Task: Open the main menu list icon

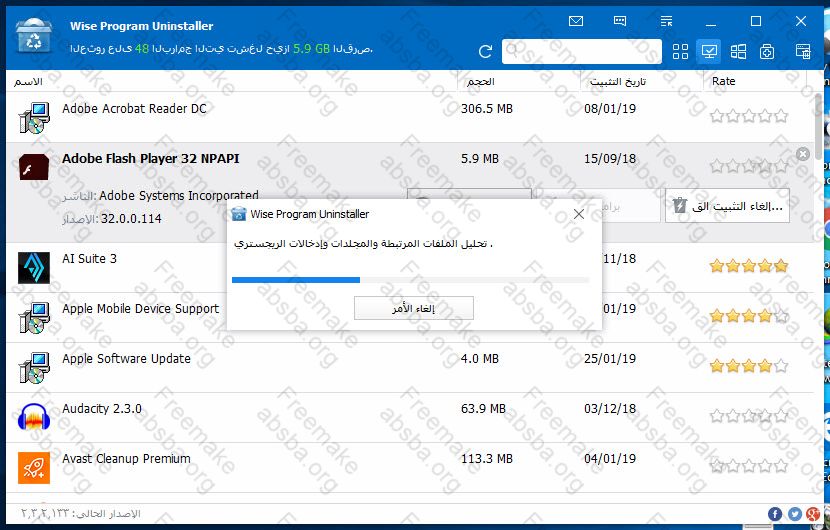Action: pyautogui.click(x=666, y=21)
